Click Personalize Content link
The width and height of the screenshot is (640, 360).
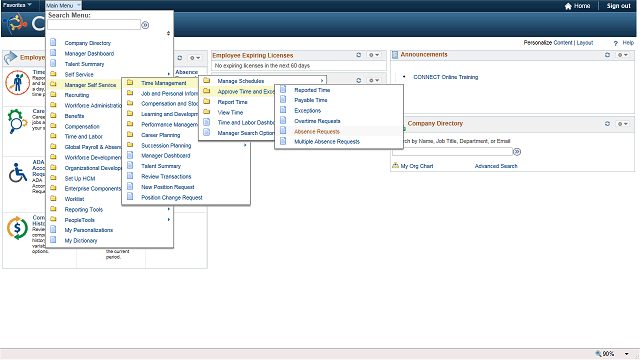point(562,42)
